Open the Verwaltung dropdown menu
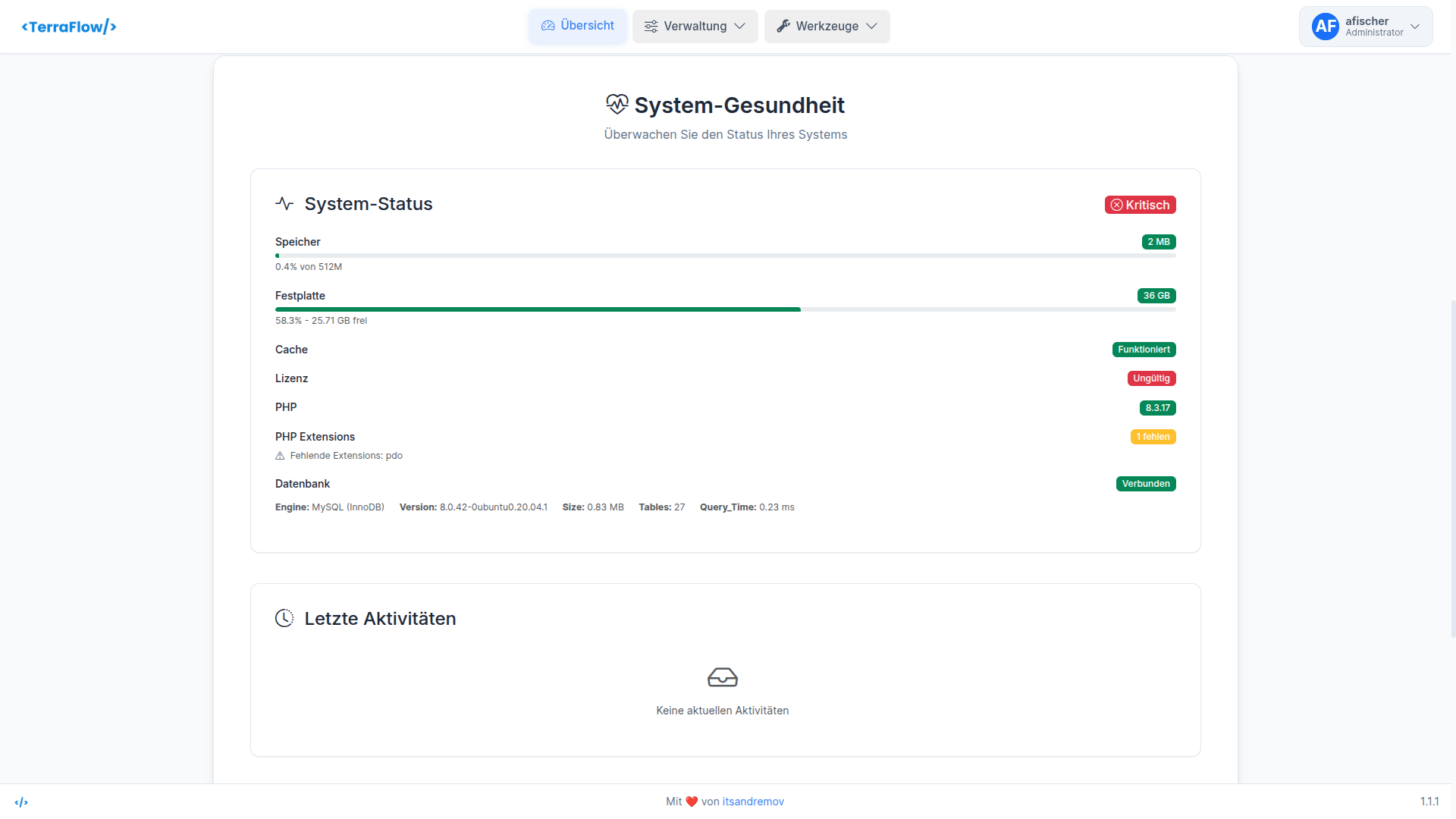The height and width of the screenshot is (819, 1456). pyautogui.click(x=694, y=26)
